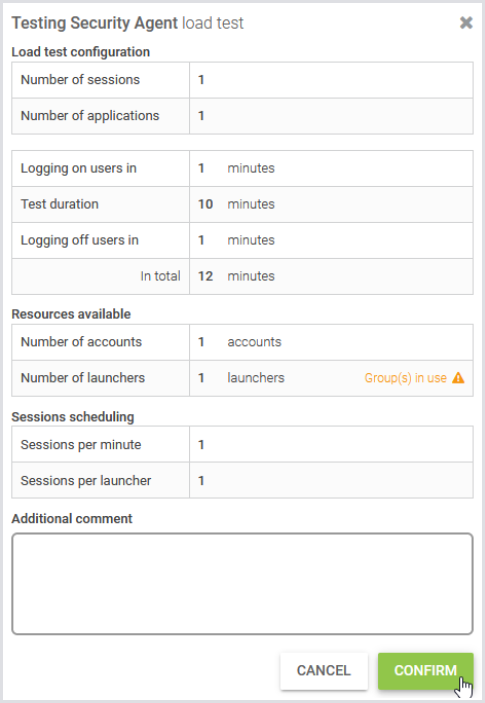485x703 pixels.
Task: Click the Number of launchers label
Action: [83, 378]
